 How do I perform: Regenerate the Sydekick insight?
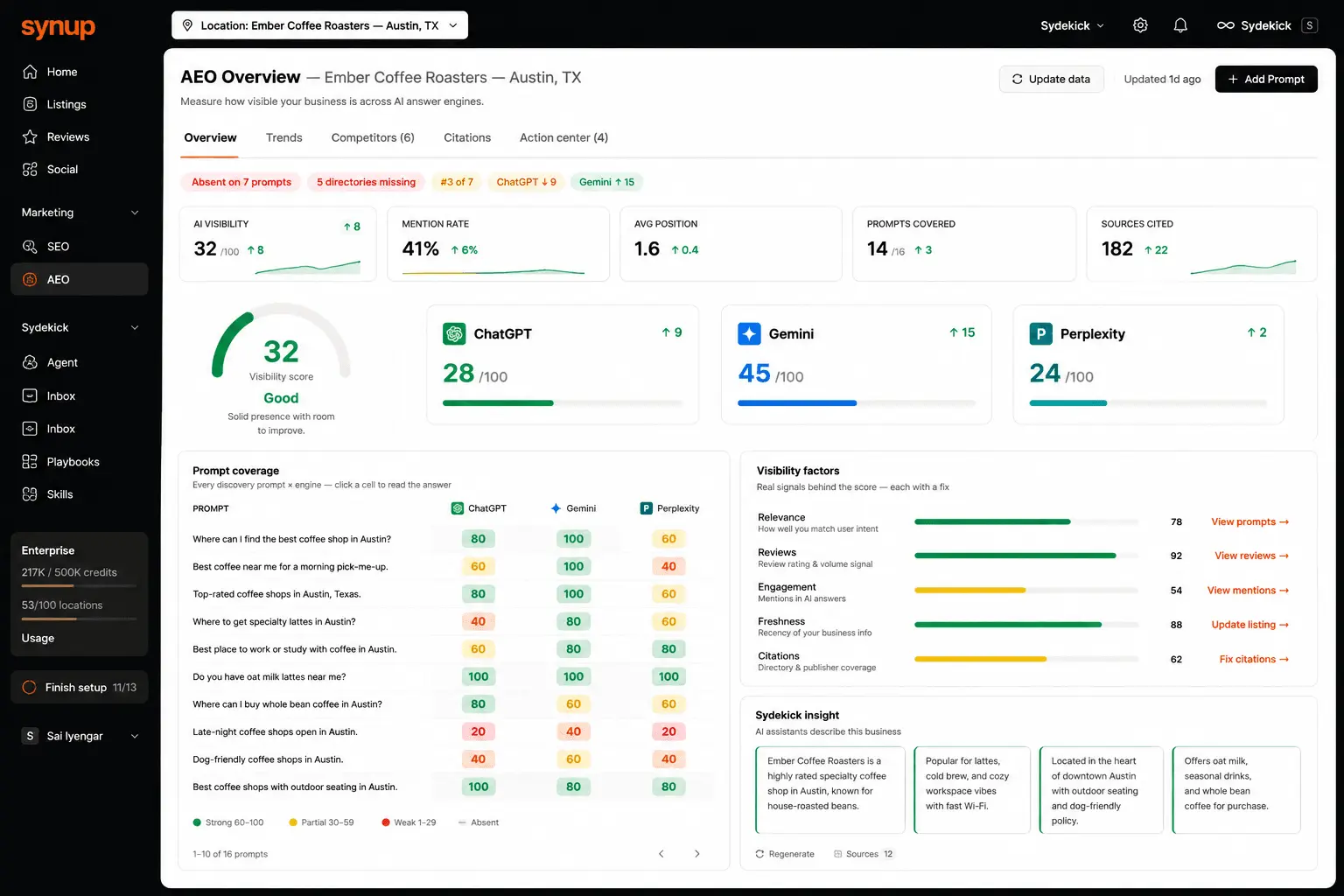(x=785, y=854)
